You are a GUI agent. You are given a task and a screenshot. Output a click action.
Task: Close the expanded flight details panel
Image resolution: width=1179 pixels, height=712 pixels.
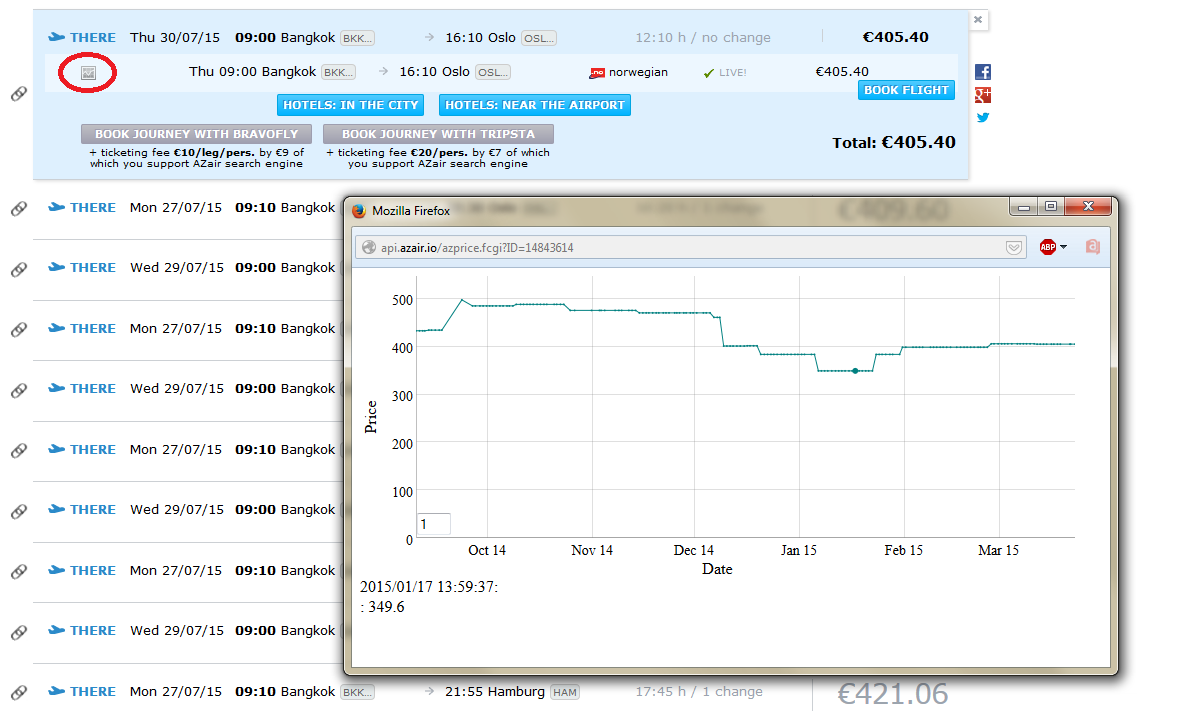click(977, 20)
